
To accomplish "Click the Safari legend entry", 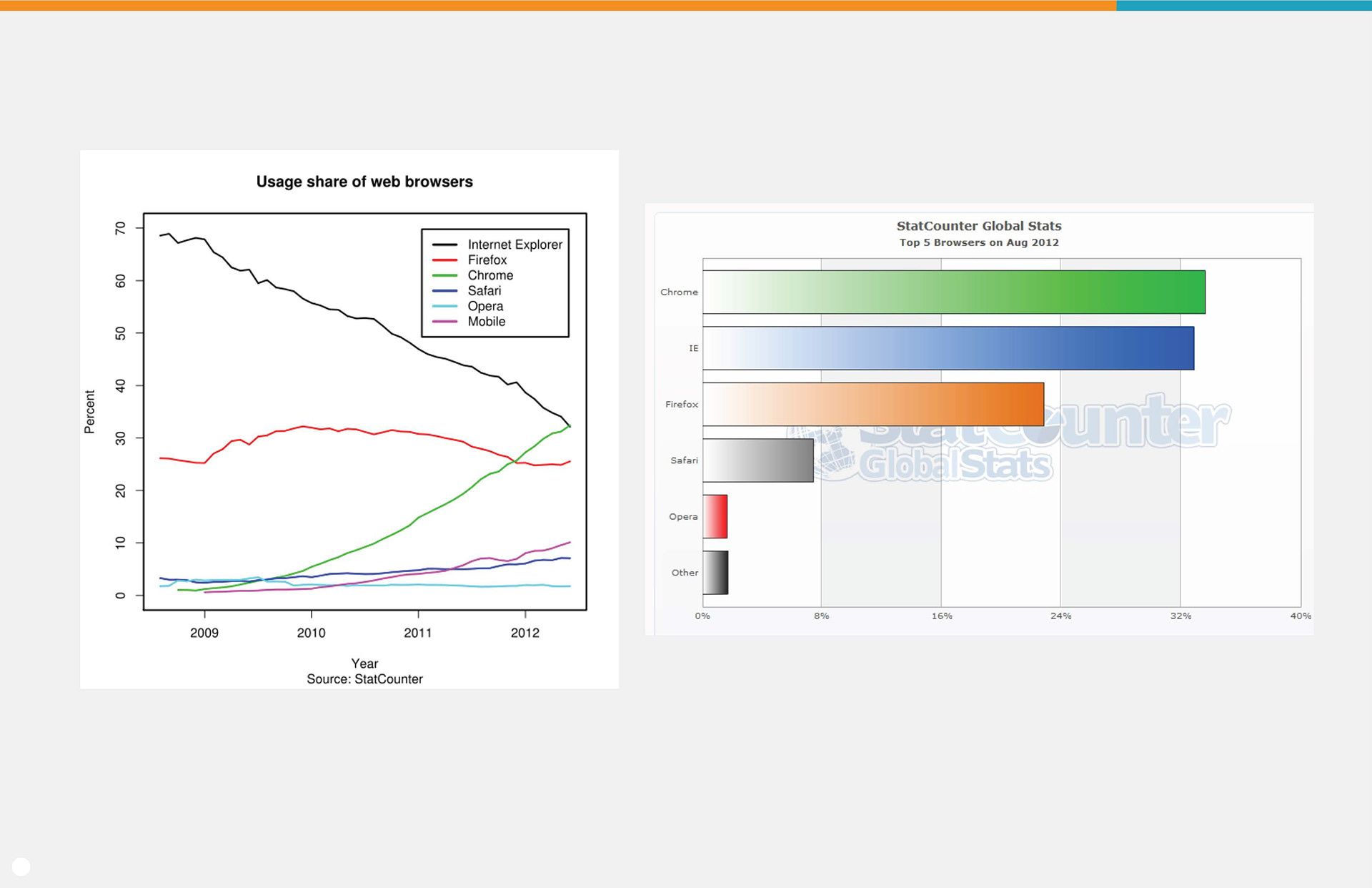I will coord(484,291).
